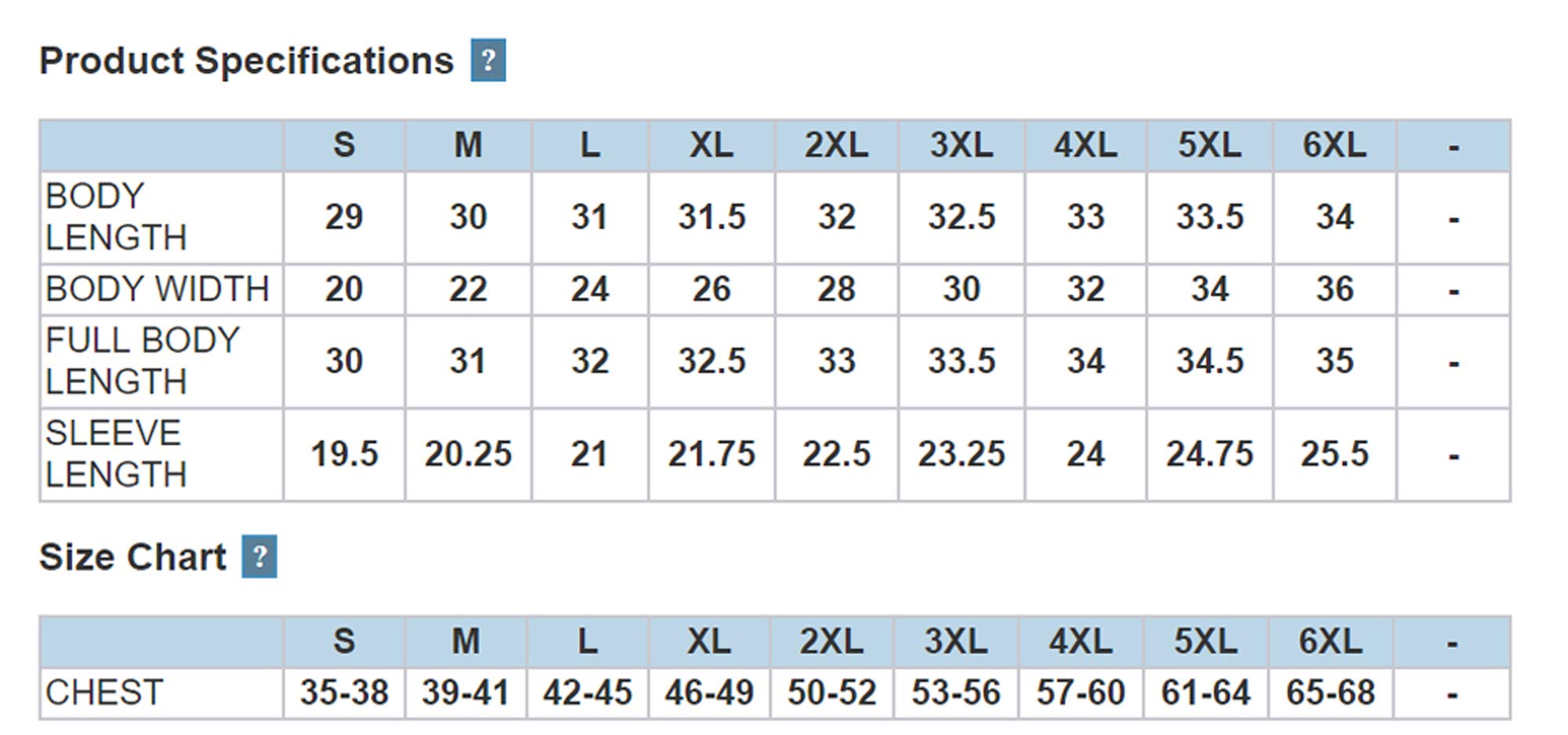The height and width of the screenshot is (735, 1568).
Task: Select the 35-38 chest value for size S
Action: 344,693
